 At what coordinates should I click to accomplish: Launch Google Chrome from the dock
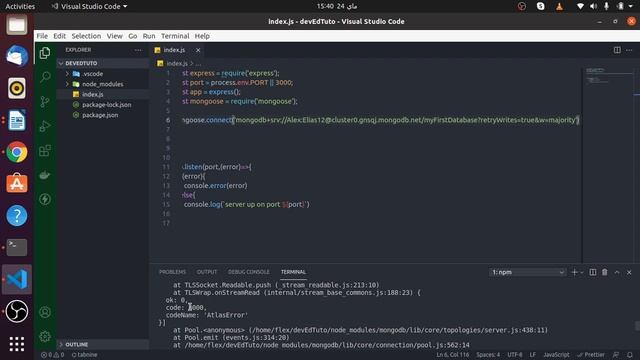(x=17, y=152)
